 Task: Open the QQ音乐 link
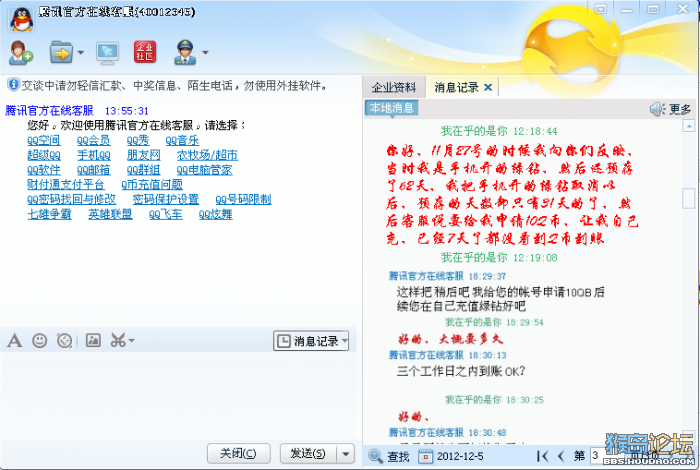pos(182,140)
